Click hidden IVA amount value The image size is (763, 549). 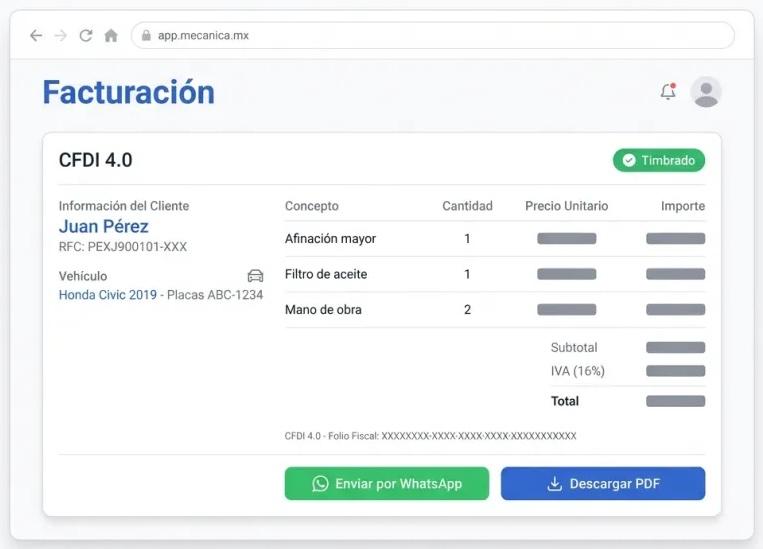point(675,371)
